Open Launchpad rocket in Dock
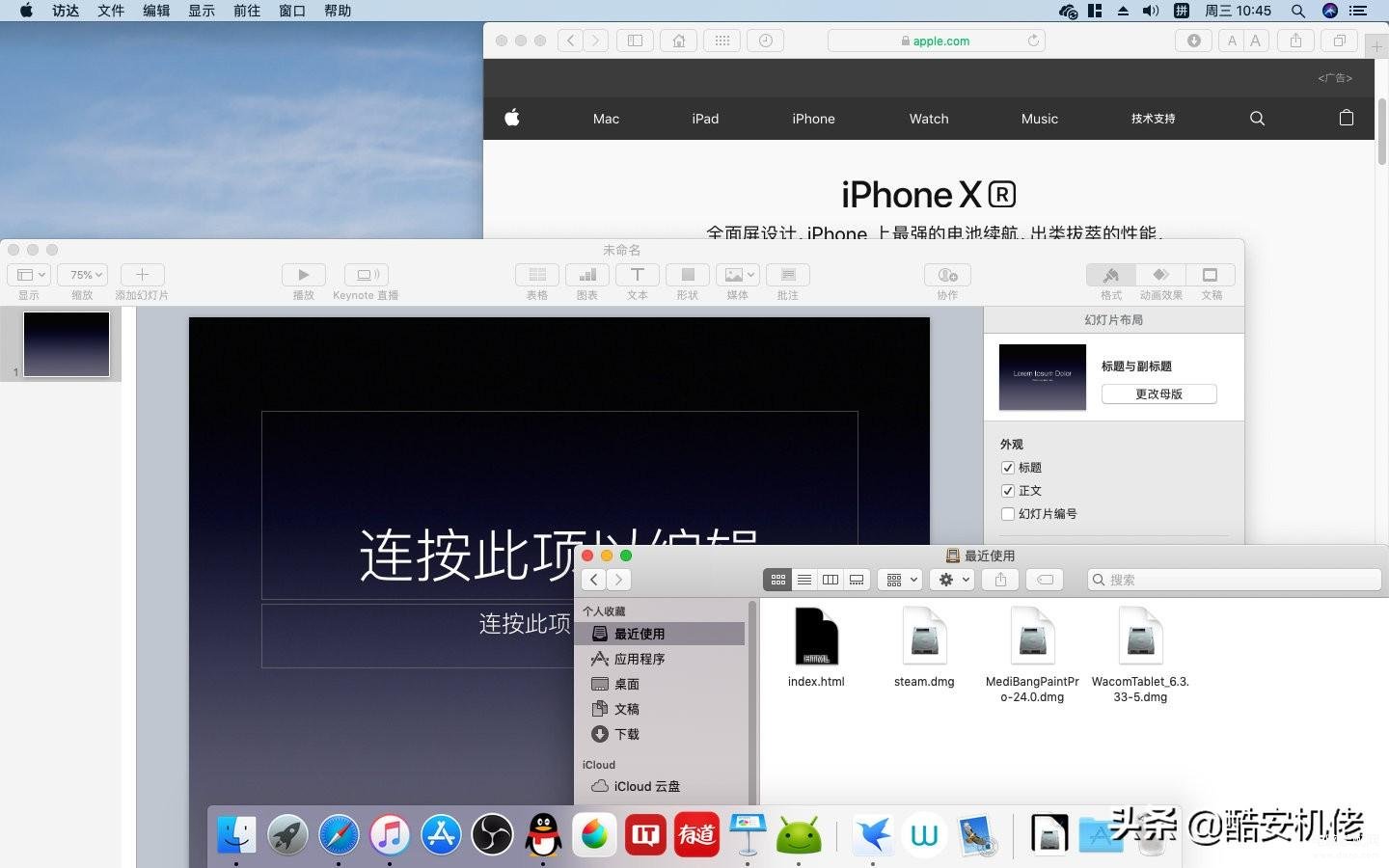 tap(287, 834)
